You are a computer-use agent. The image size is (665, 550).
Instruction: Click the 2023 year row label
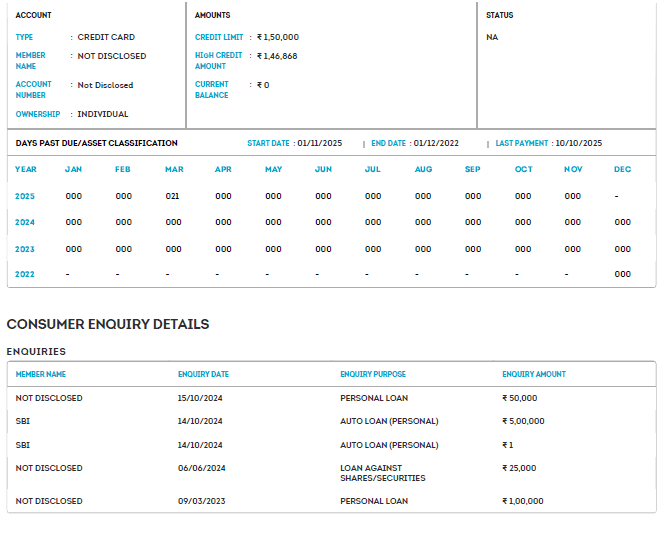(25, 249)
